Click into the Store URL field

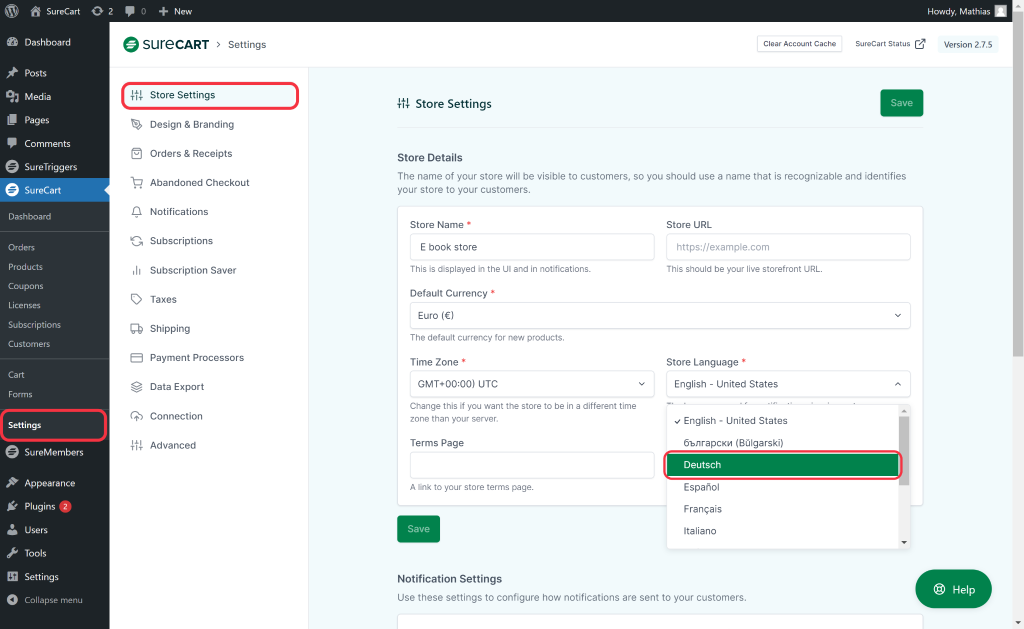[788, 247]
